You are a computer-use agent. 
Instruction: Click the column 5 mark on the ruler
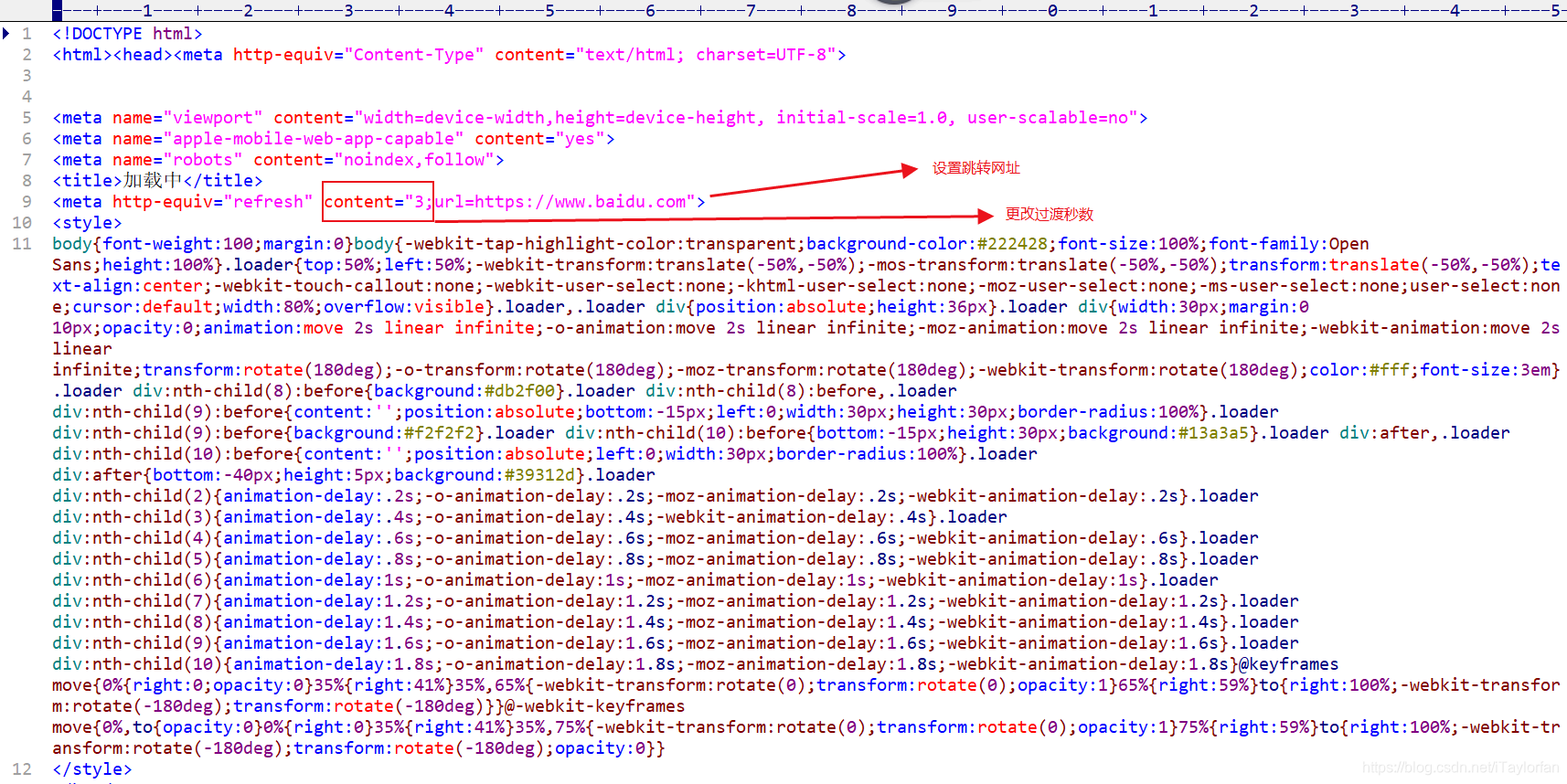[549, 11]
